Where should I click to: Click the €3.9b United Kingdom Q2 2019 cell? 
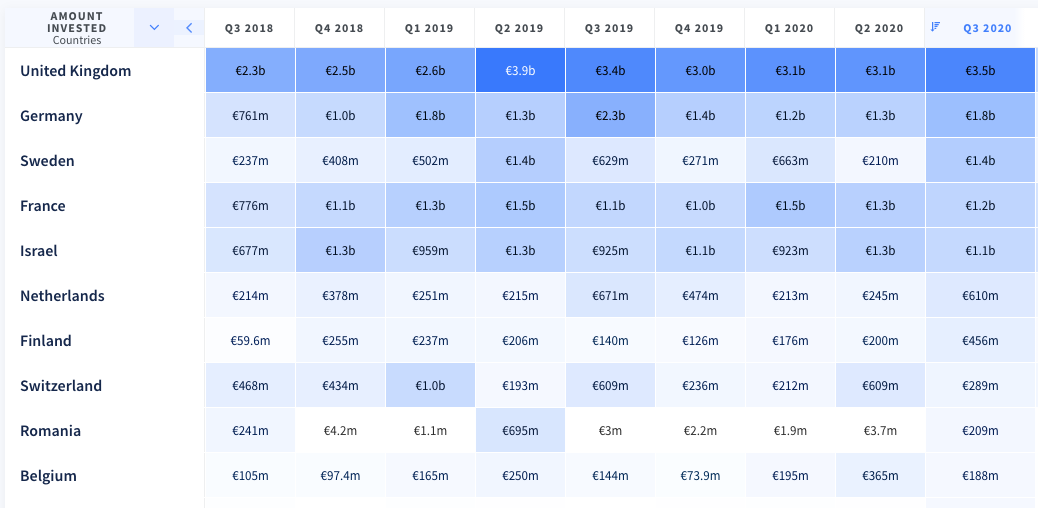tap(519, 71)
